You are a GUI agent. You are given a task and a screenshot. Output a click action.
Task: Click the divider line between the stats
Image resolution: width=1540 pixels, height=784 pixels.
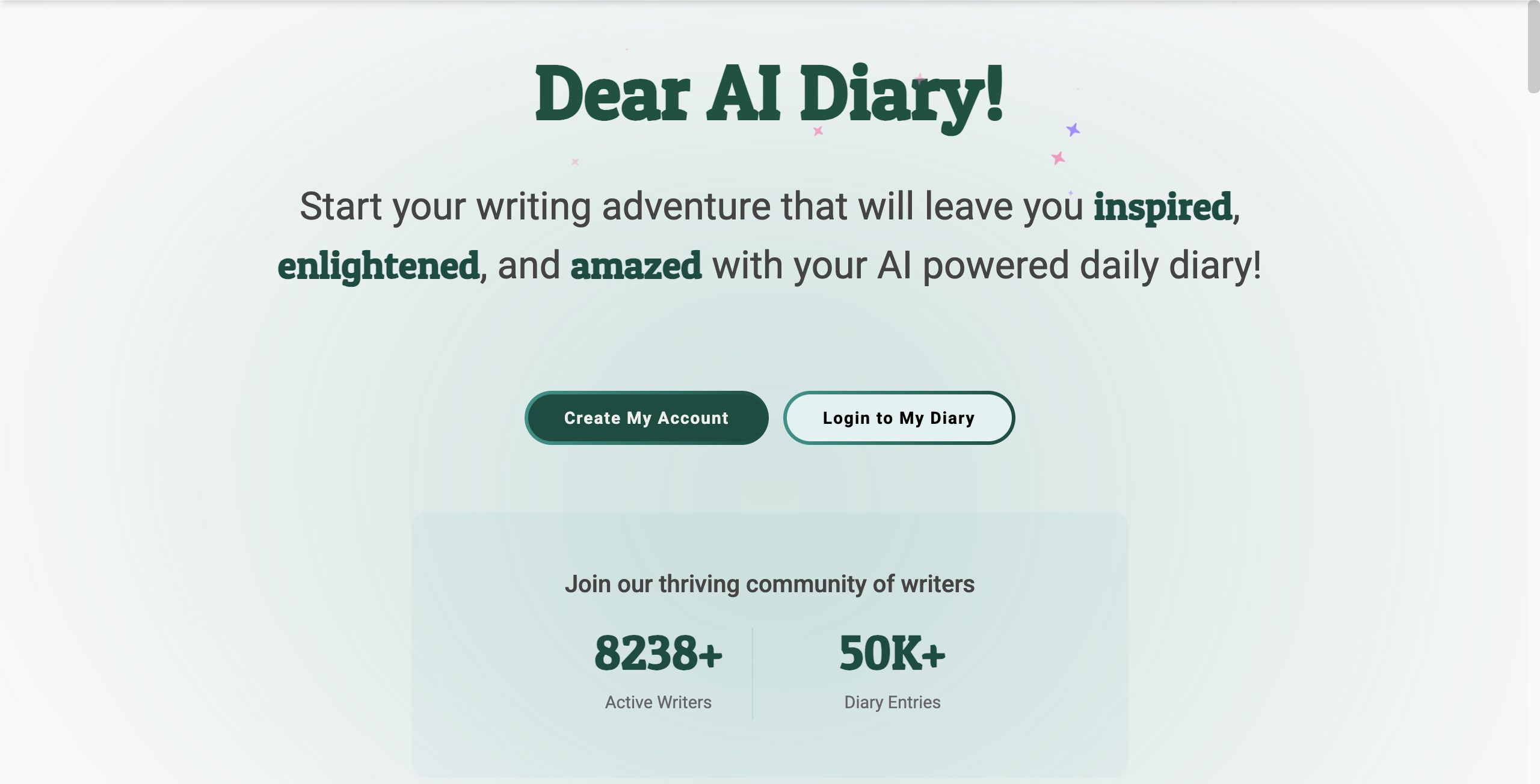(x=753, y=673)
